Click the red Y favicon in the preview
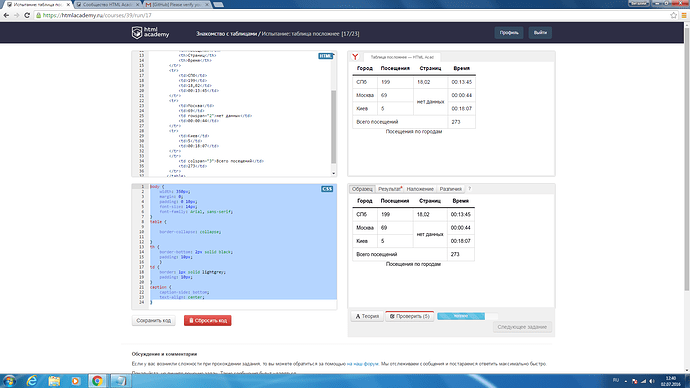This screenshot has height=388, width=690. pyautogui.click(x=355, y=57)
